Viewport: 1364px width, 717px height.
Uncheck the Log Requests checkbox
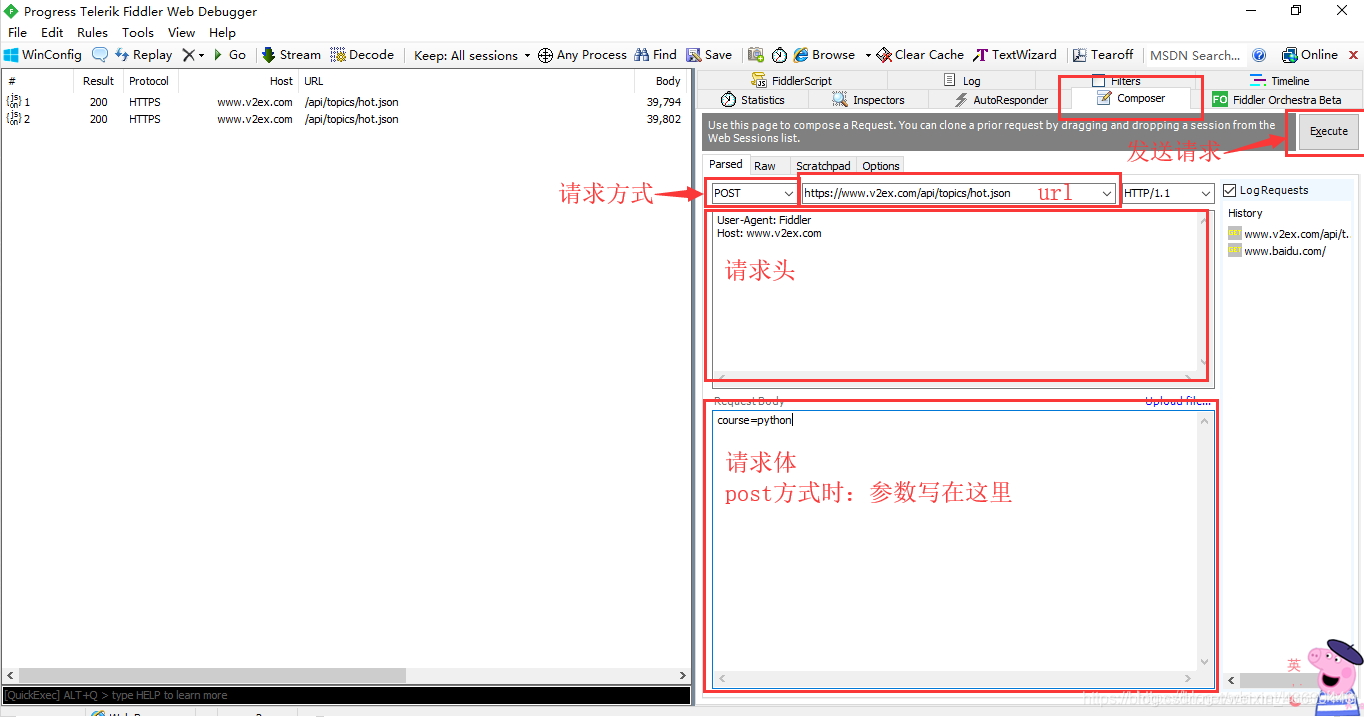point(1230,190)
